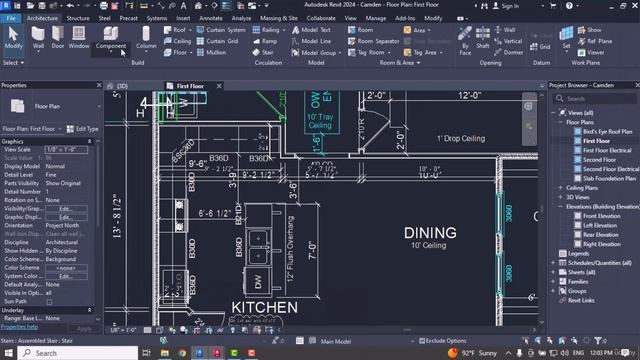Select the Door tool
Screen dimensions: 640x360
coord(58,38)
